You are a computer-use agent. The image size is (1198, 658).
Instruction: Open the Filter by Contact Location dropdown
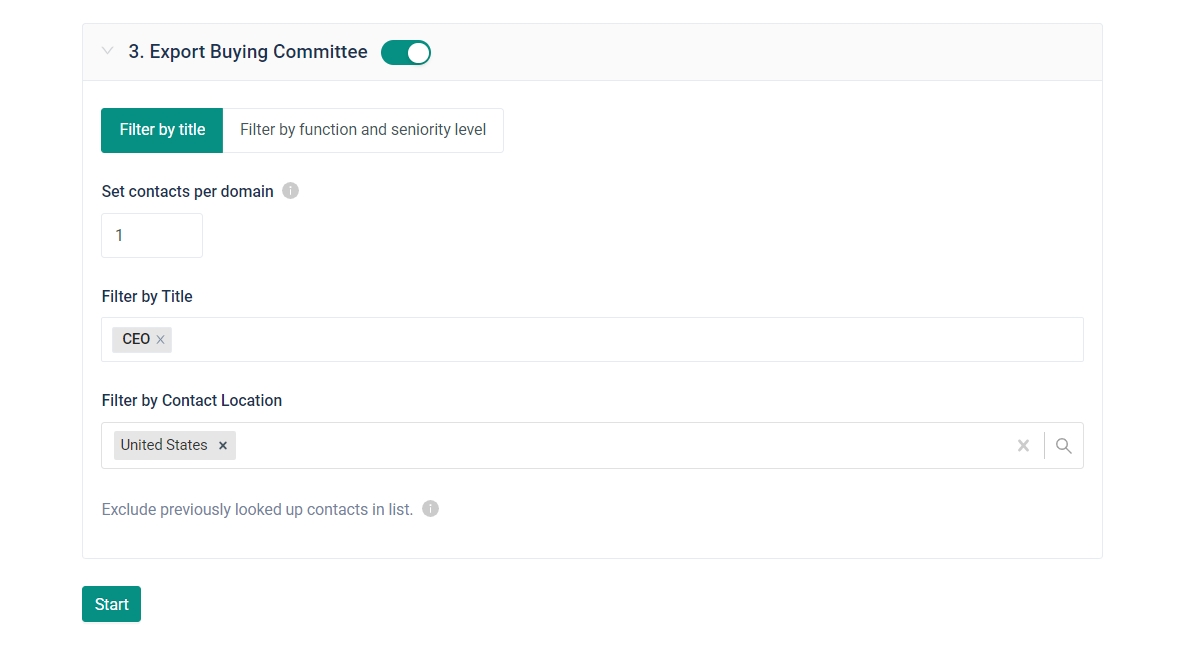pos(620,446)
